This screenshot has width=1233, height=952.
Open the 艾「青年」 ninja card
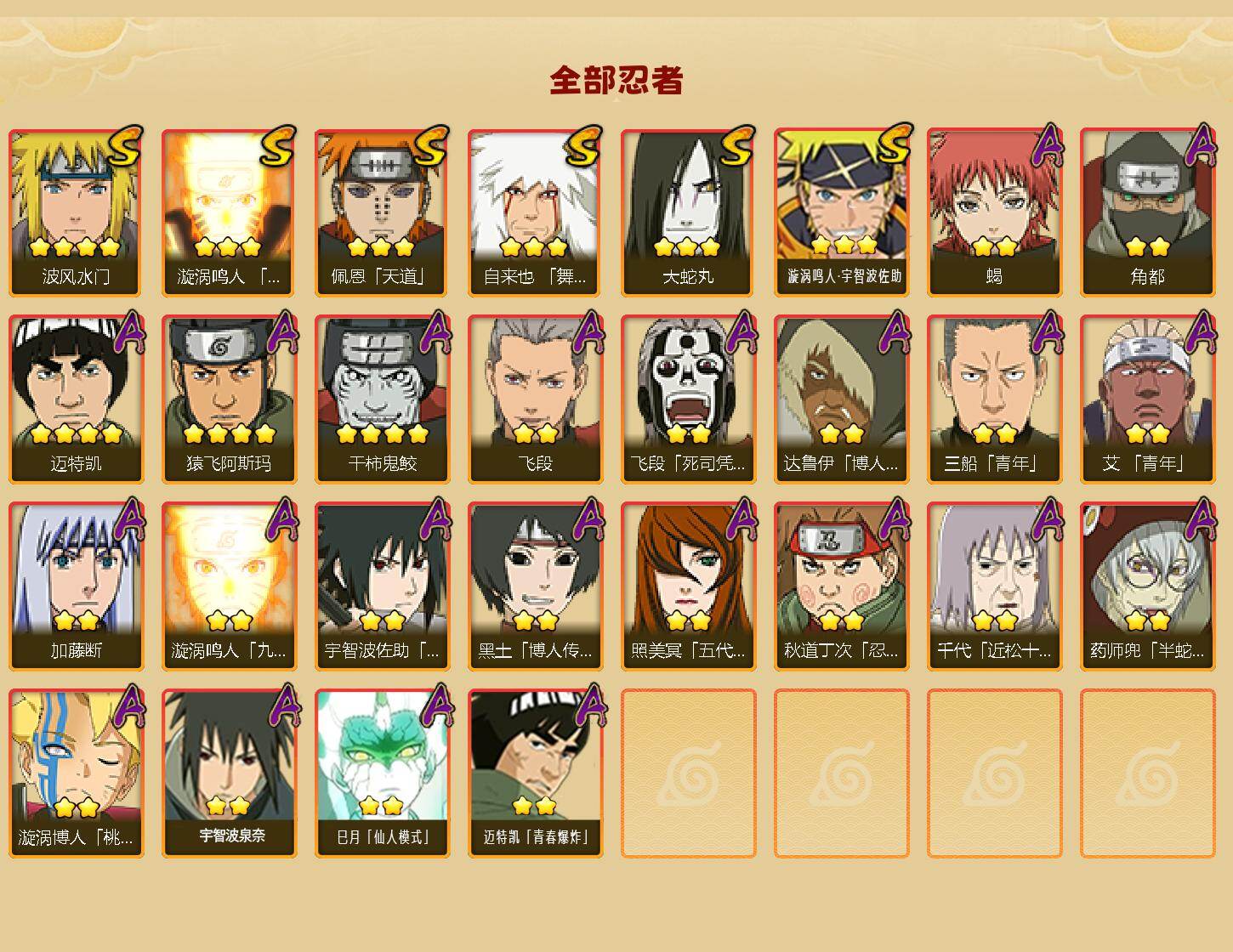pos(1148,399)
